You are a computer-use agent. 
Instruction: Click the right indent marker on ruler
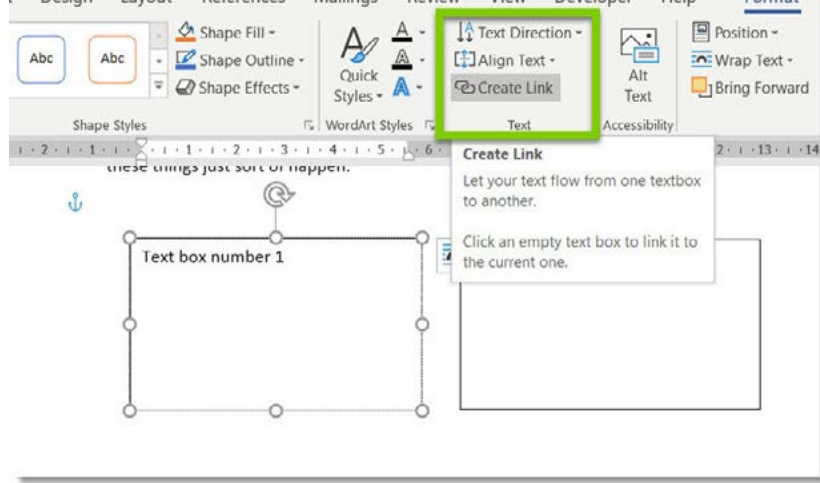409,154
